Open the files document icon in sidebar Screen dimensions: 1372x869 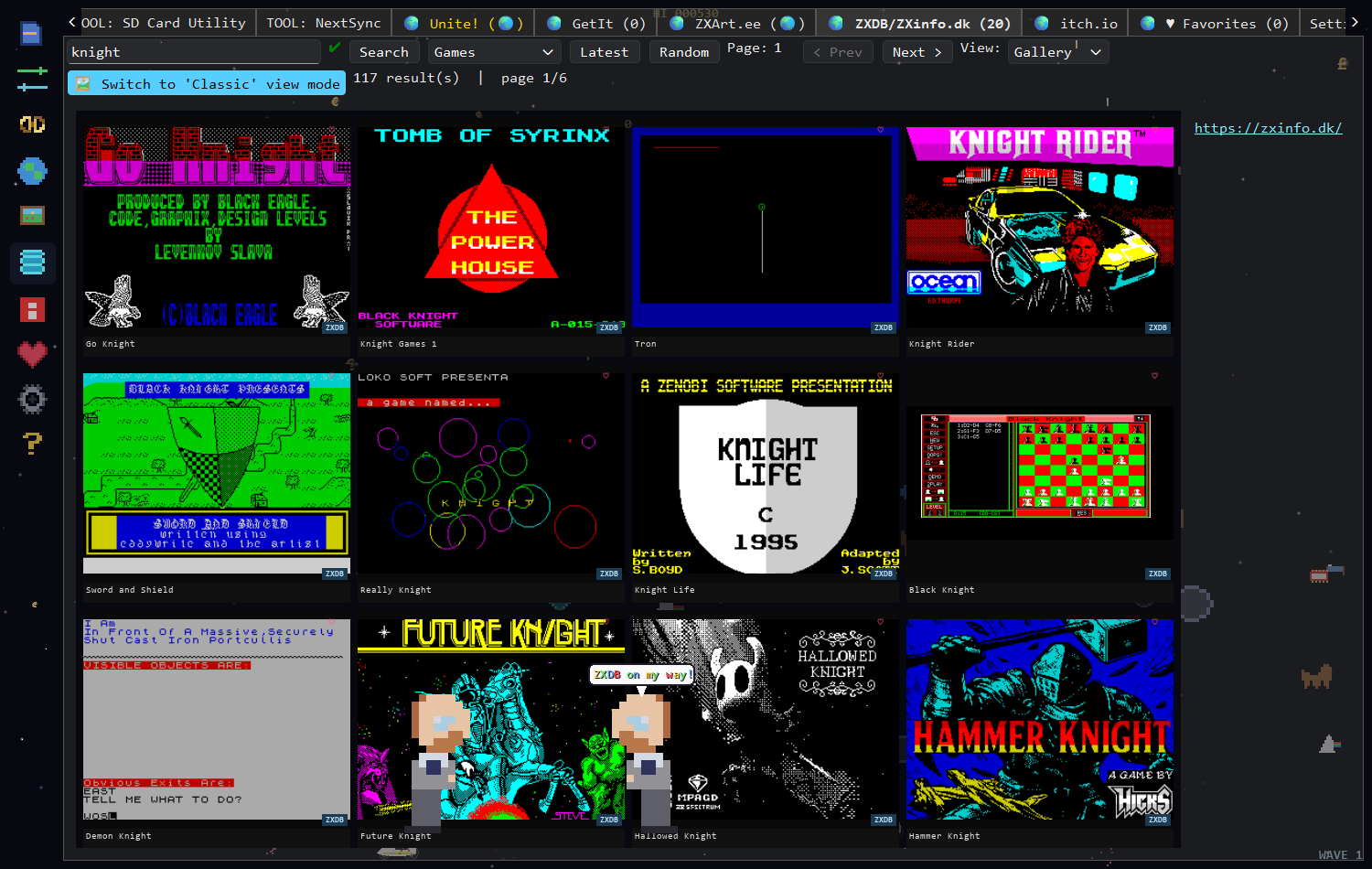click(31, 34)
